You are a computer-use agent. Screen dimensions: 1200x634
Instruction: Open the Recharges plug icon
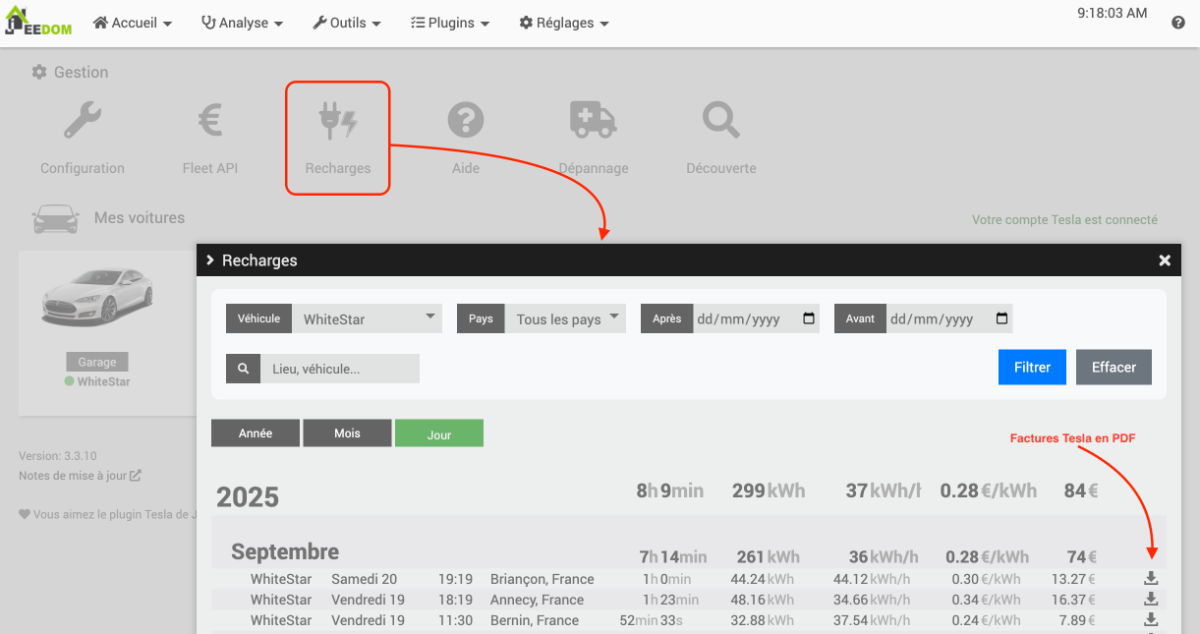pyautogui.click(x=338, y=121)
